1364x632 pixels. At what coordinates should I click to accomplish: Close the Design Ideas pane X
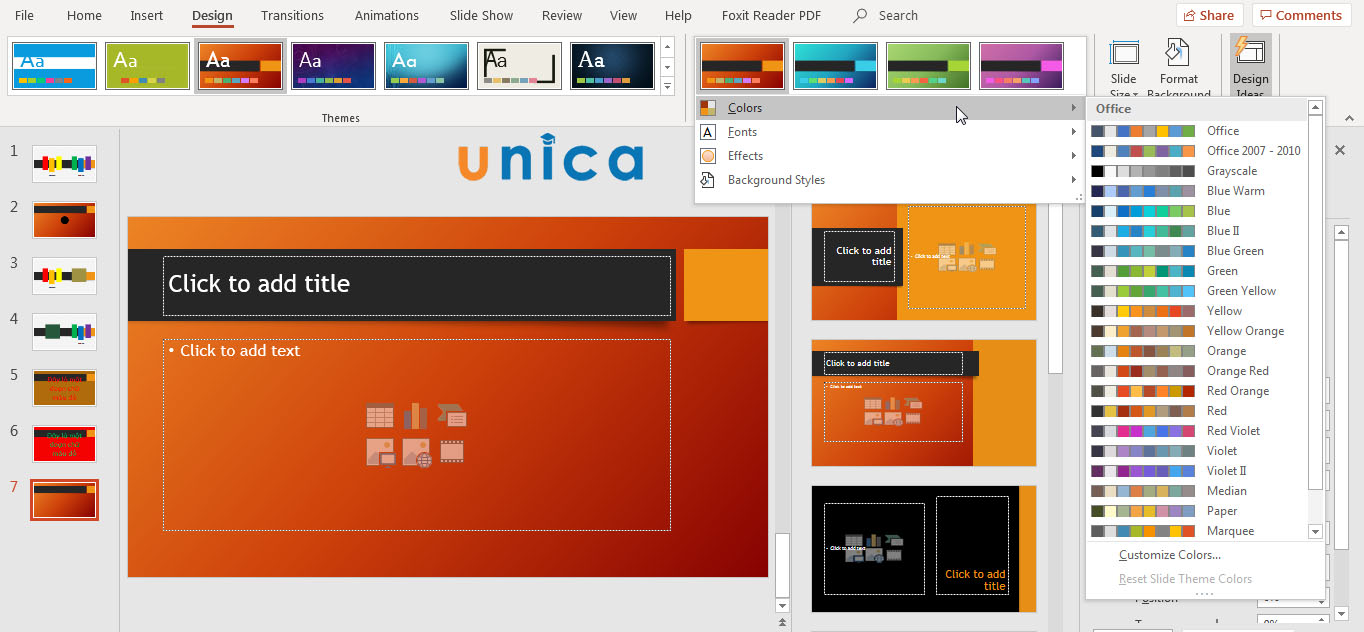click(1340, 150)
